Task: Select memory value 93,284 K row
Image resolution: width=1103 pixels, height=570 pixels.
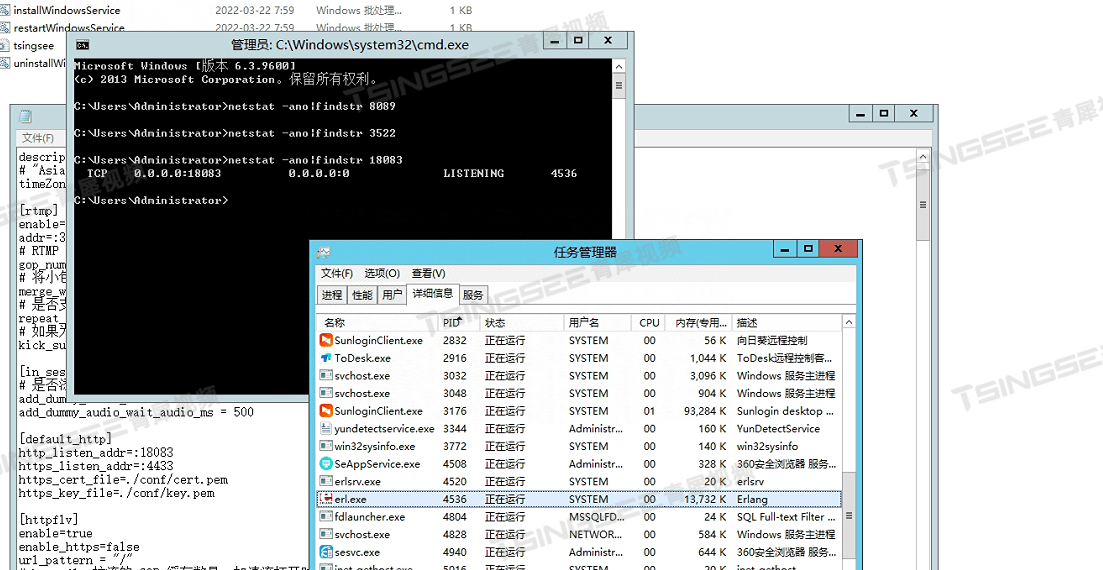Action: pos(704,411)
